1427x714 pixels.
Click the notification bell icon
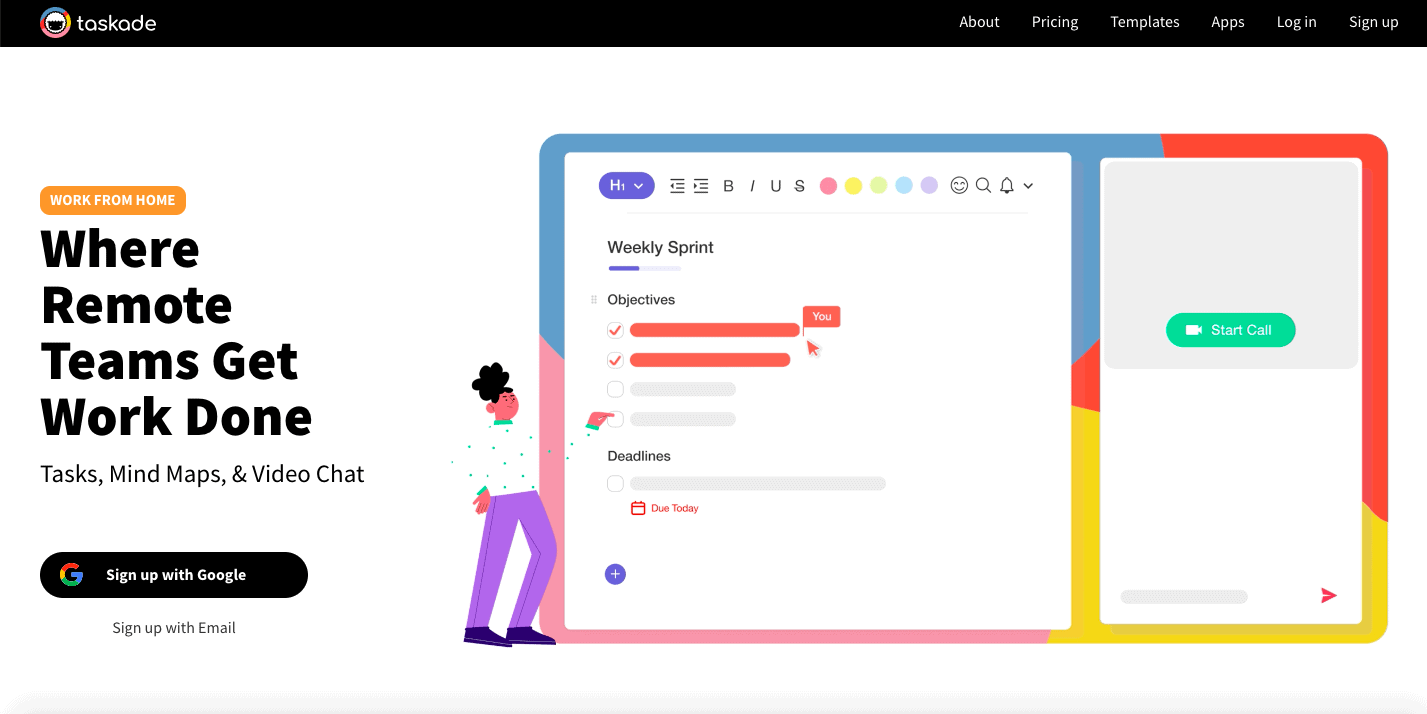click(x=1007, y=185)
